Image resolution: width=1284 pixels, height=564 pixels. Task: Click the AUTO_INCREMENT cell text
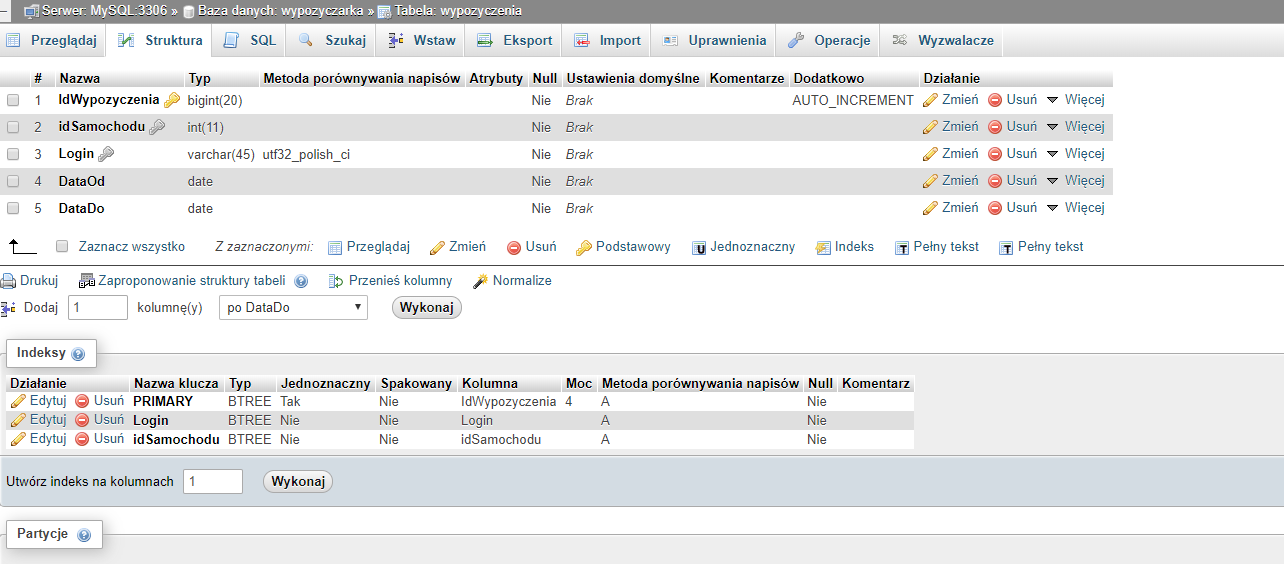(853, 100)
